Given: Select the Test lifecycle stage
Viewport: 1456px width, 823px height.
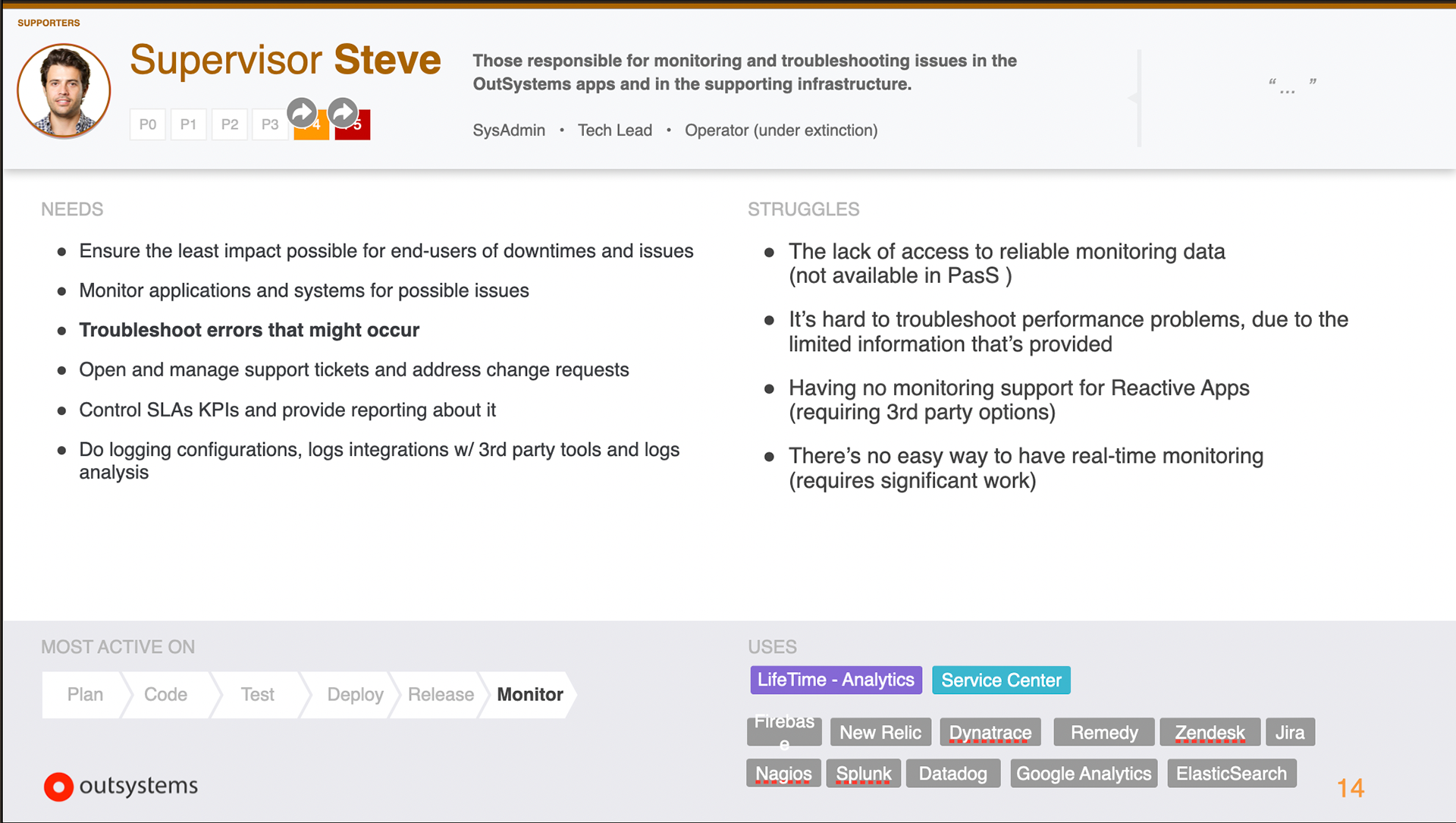Looking at the screenshot, I should click(x=258, y=695).
